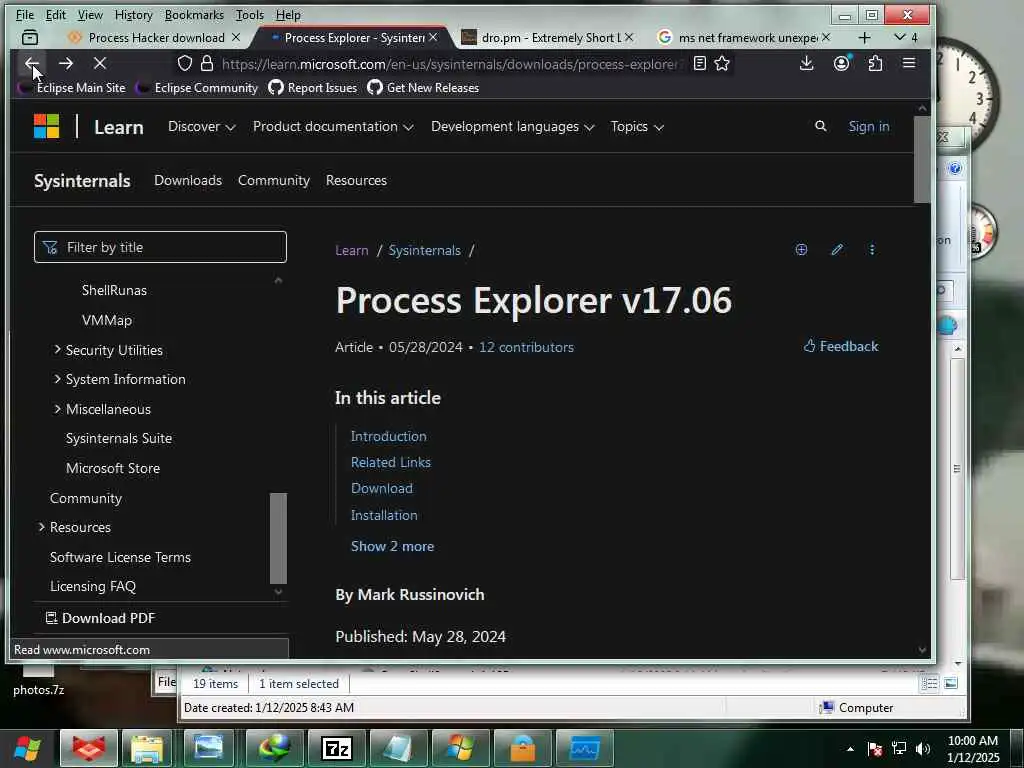Open the more actions three-dot menu
This screenshot has width=1024, height=768.
(x=872, y=249)
